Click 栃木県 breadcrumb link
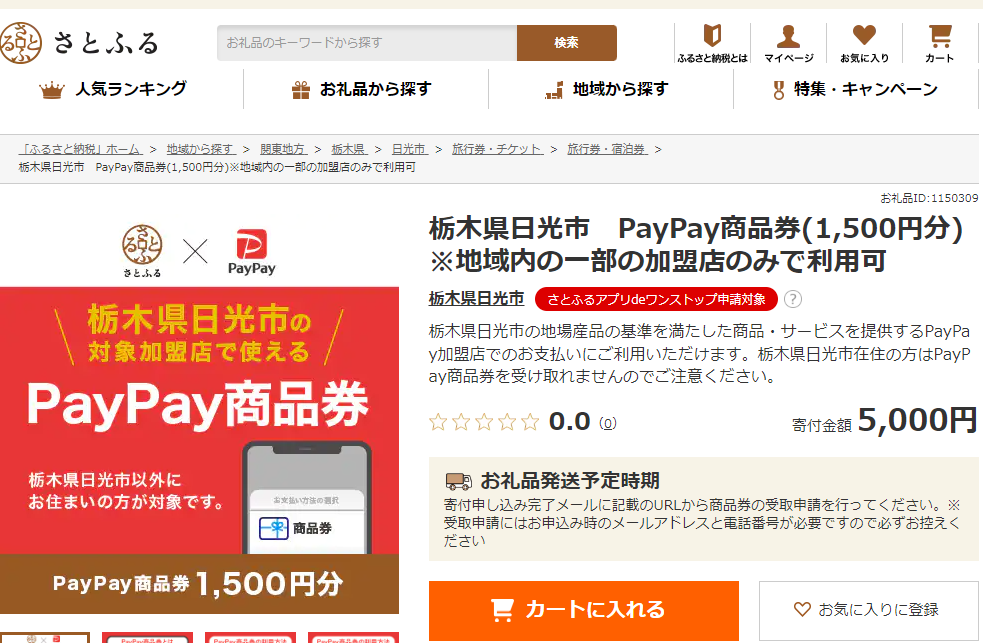The image size is (983, 643). [349, 149]
